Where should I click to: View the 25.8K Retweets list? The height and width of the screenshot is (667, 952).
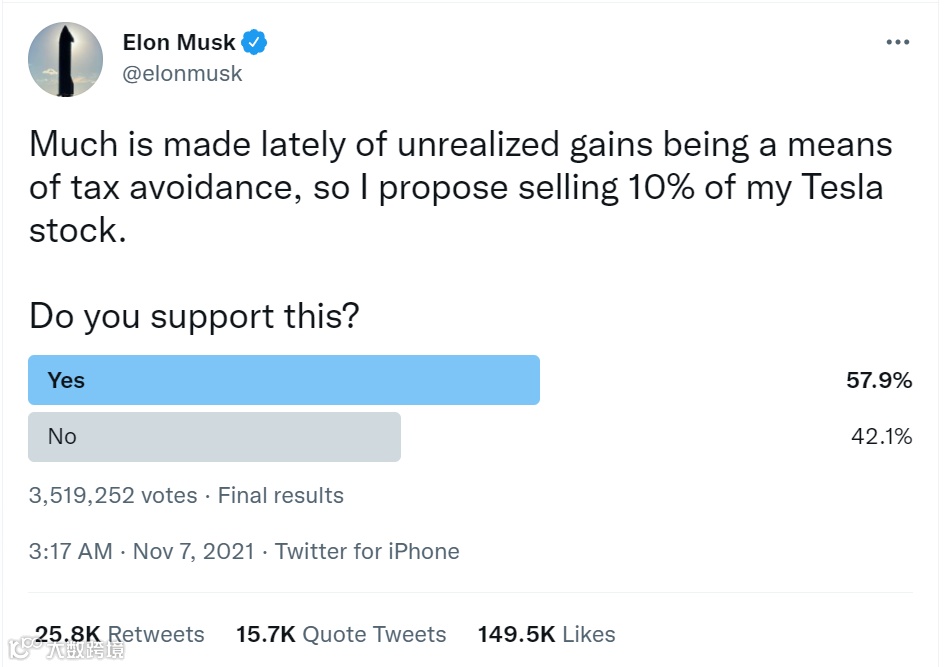pyautogui.click(x=120, y=634)
